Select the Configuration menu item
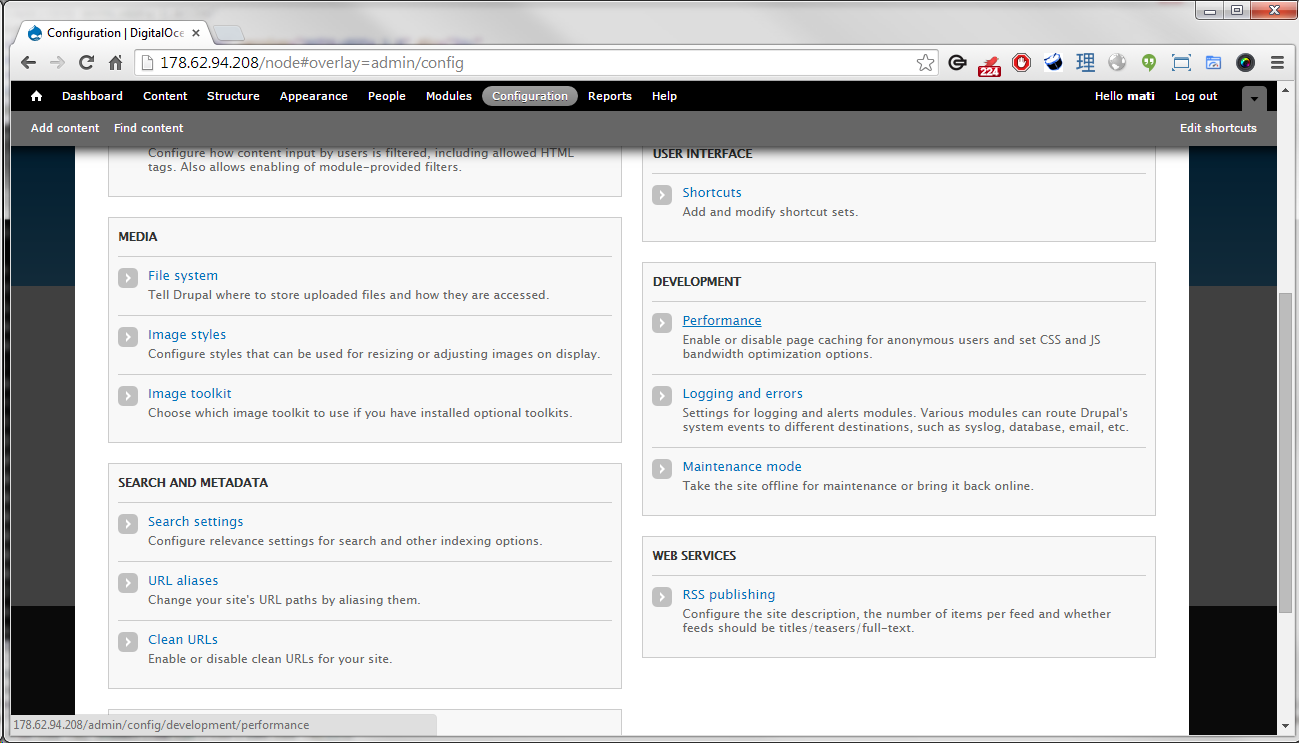This screenshot has height=743, width=1299. coord(530,96)
